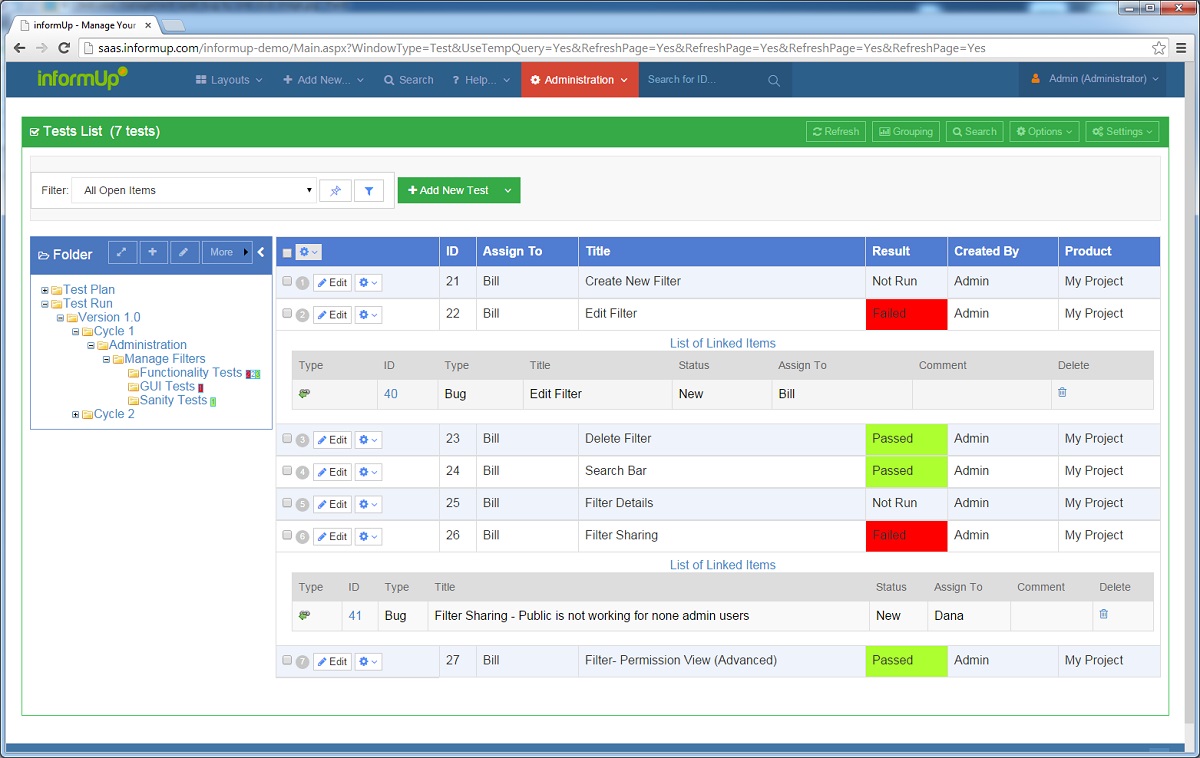Open linked bug ID 41
The height and width of the screenshot is (758, 1200).
[x=355, y=616]
